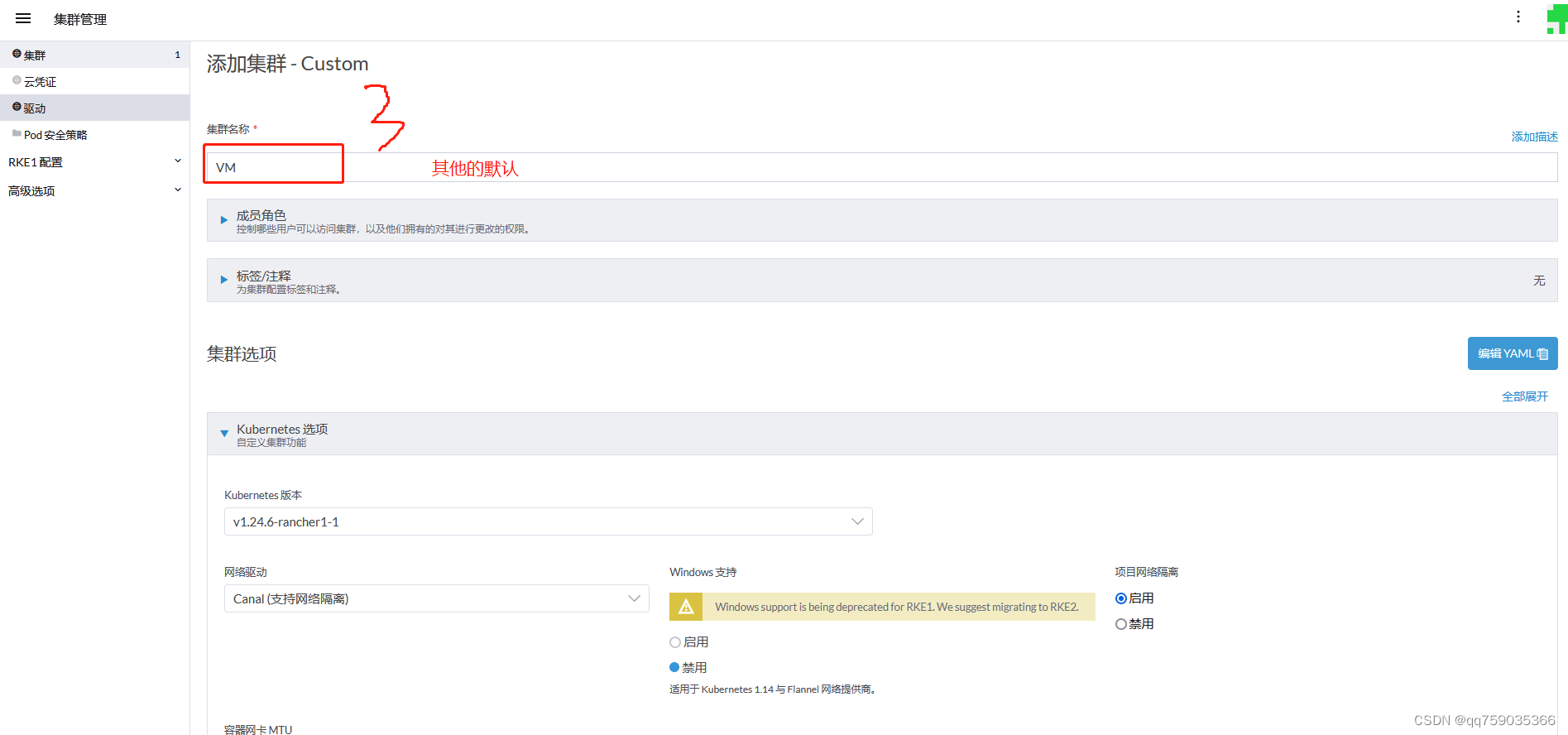Select 启用 under 项目网络隔离
The width and height of the screenshot is (1568, 735).
(1121, 598)
